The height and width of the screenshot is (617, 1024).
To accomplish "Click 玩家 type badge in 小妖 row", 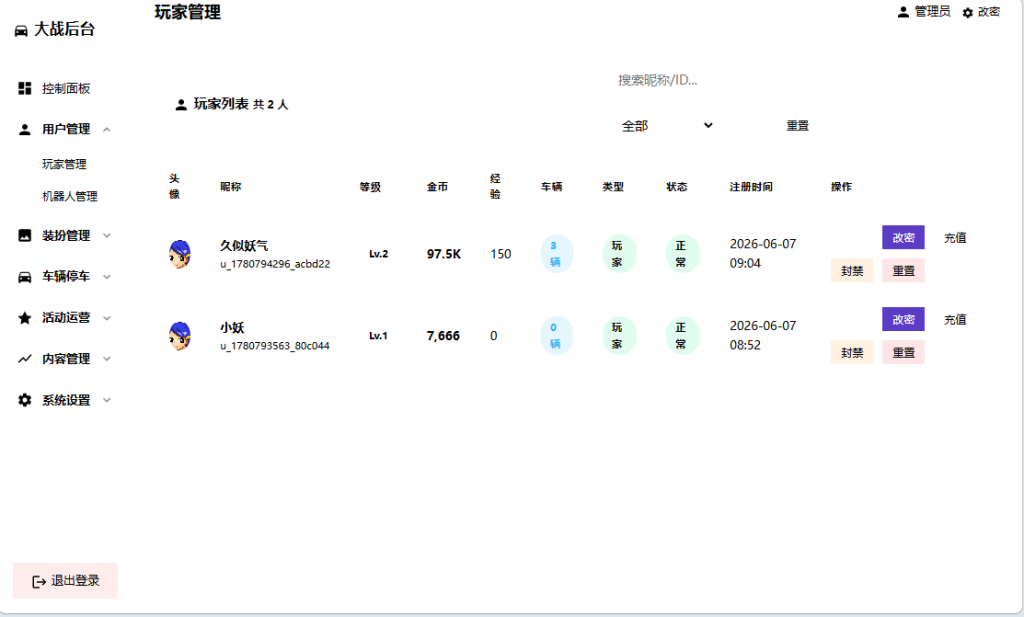I will 618,336.
